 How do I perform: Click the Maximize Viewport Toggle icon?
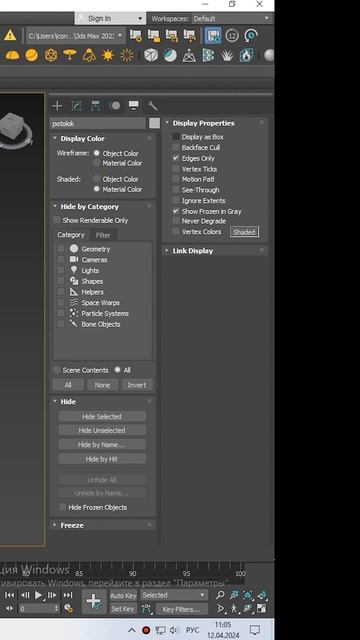pos(262,609)
